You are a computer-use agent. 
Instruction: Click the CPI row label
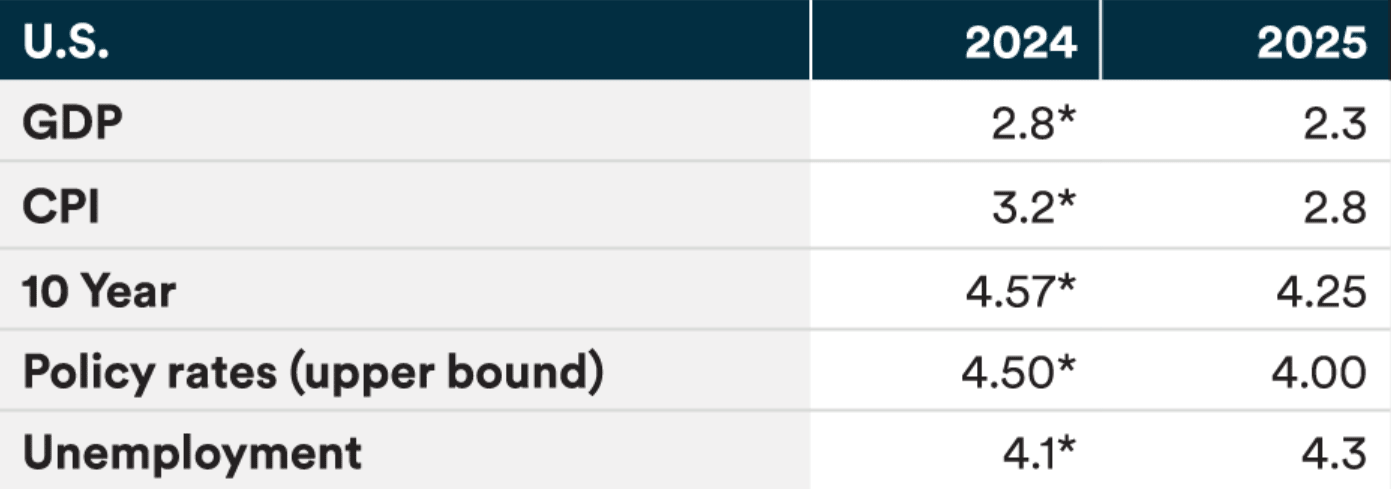pyautogui.click(x=60, y=209)
